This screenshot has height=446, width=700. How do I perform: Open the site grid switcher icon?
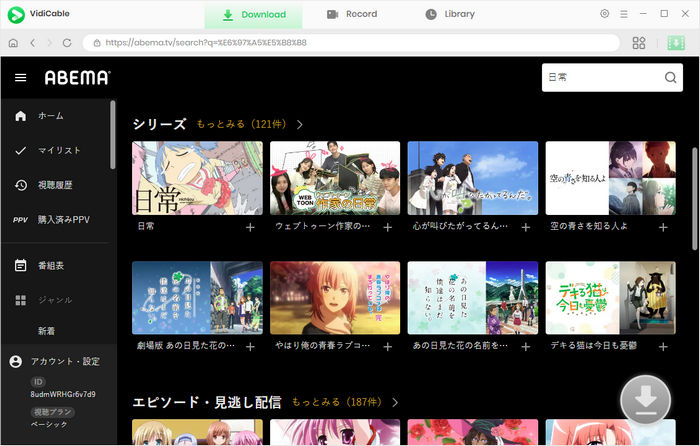[639, 43]
